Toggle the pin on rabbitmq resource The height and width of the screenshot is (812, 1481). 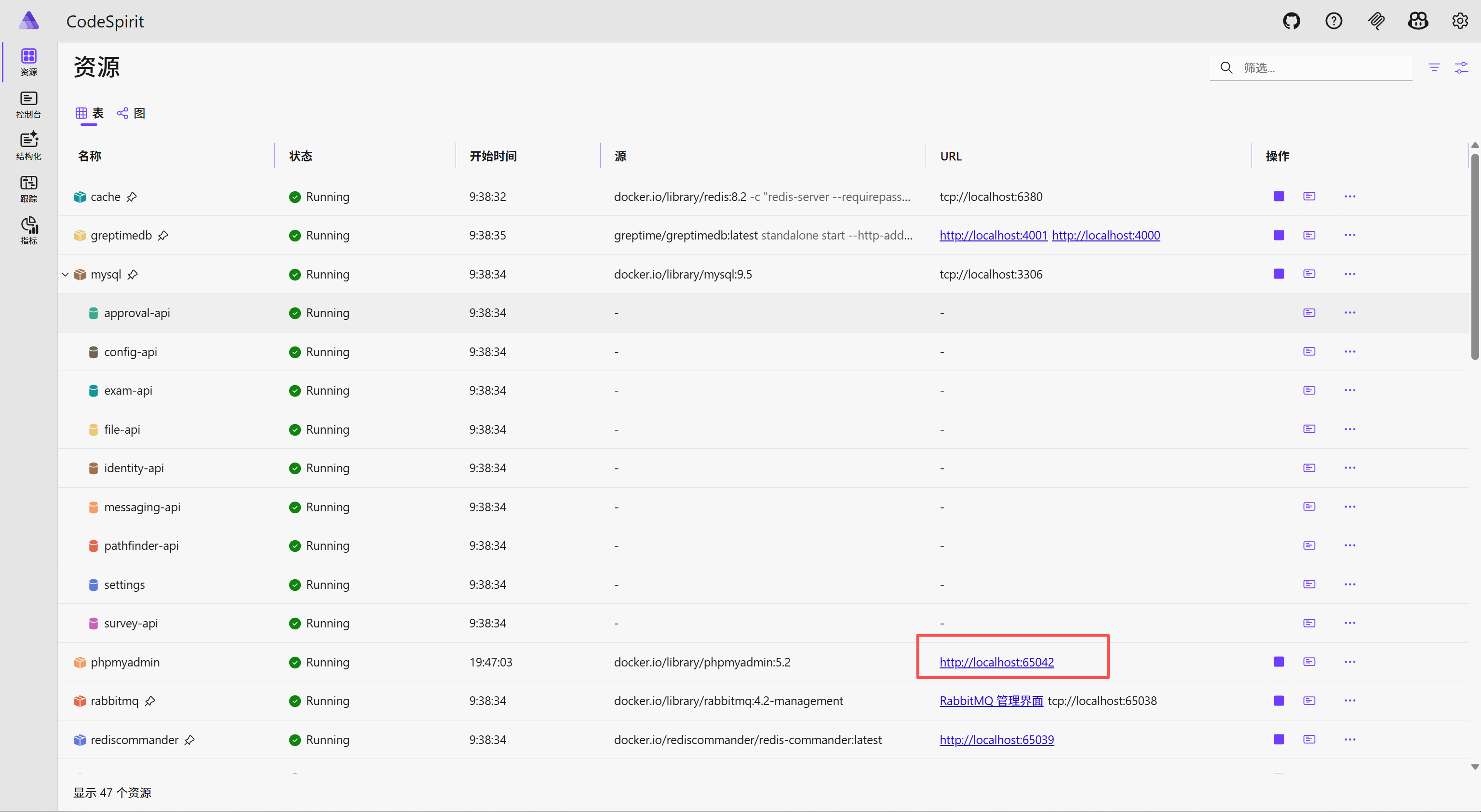pos(150,701)
